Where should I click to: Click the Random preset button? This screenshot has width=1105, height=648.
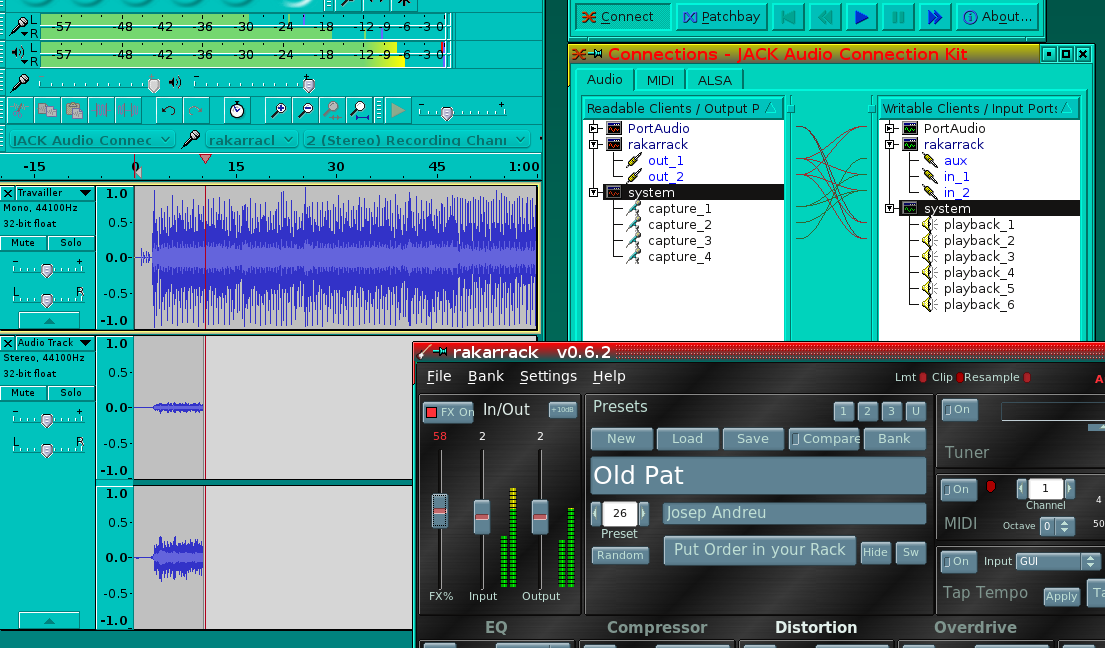620,555
